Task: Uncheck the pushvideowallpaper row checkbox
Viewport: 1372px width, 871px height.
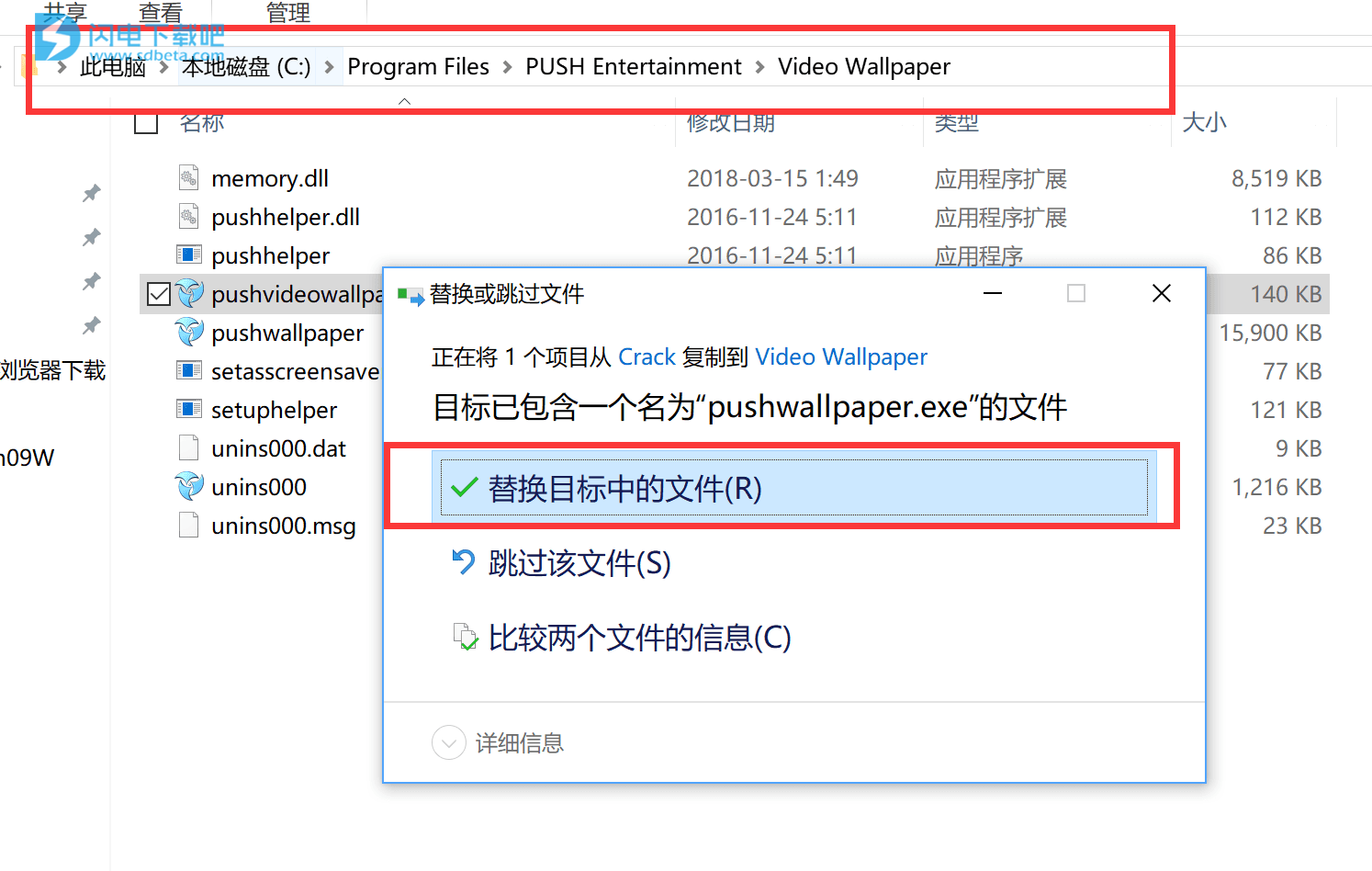Action: (159, 294)
